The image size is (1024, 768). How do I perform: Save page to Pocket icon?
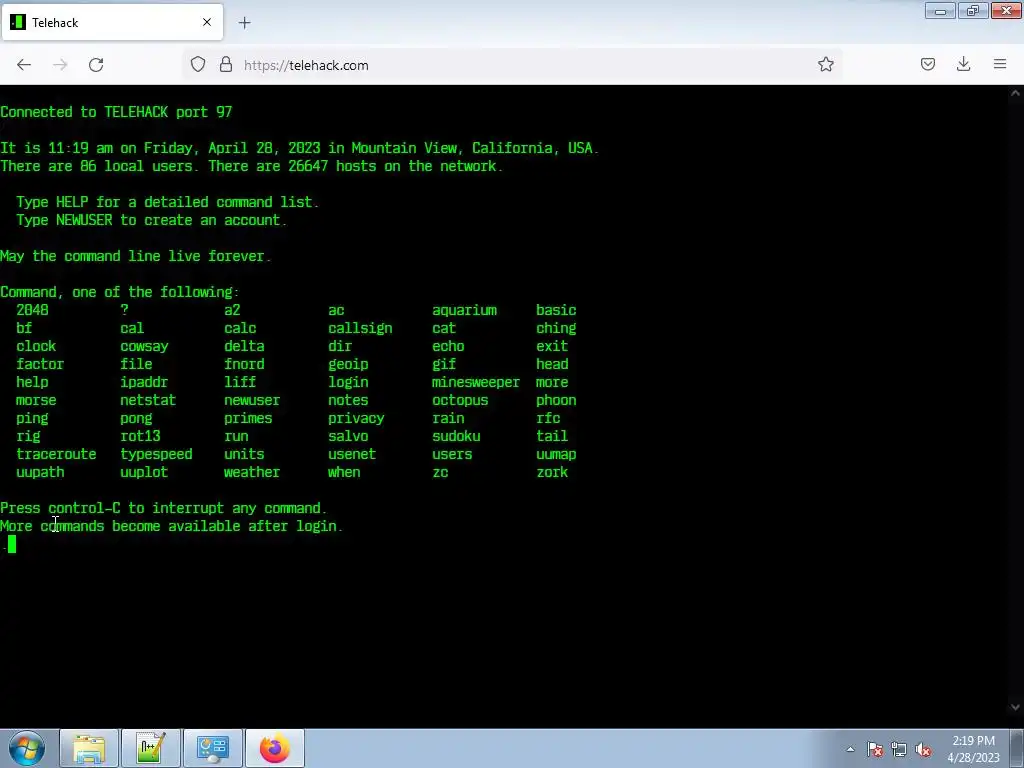(x=927, y=64)
